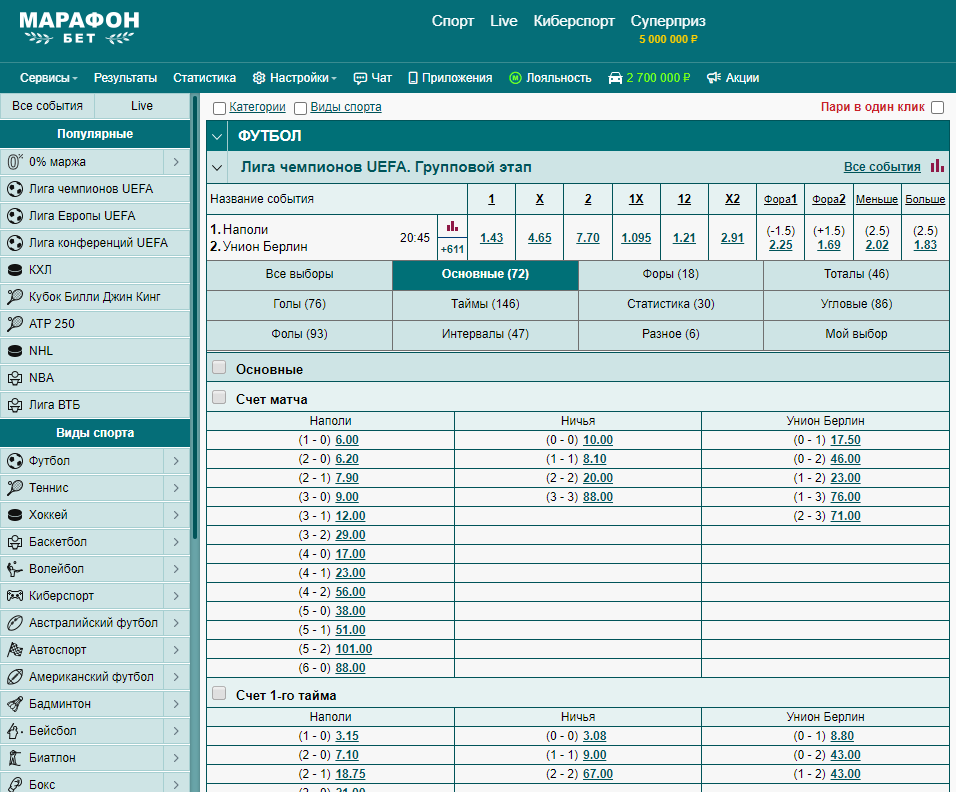Click the shuttlecock icon by Бадминтон
Viewport: 956px width, 792px height.
pos(15,704)
